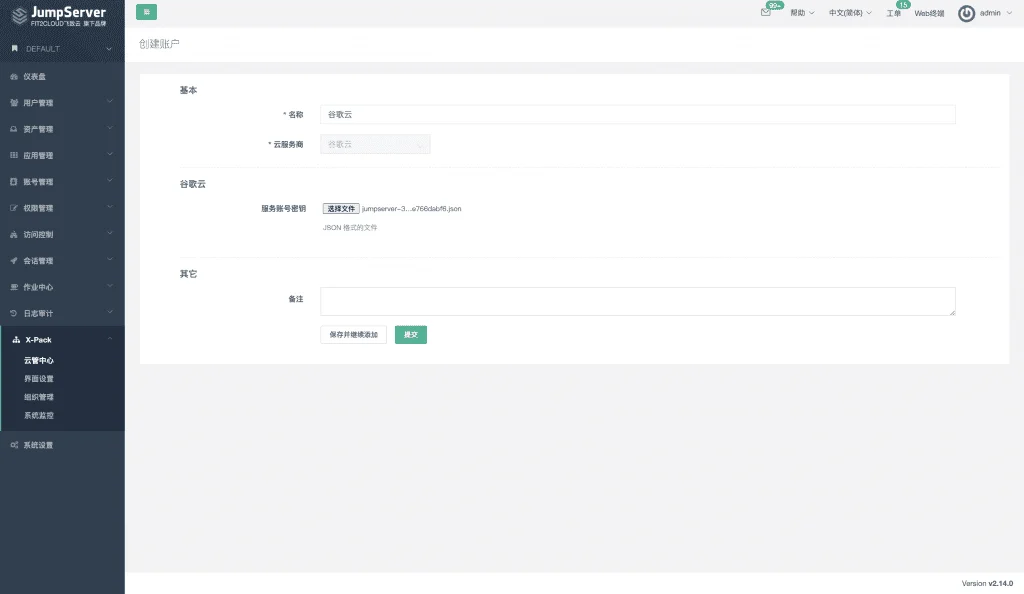Viewport: 1024px width, 594px height.
Task: Click the JumpServer logo
Action: (59, 16)
